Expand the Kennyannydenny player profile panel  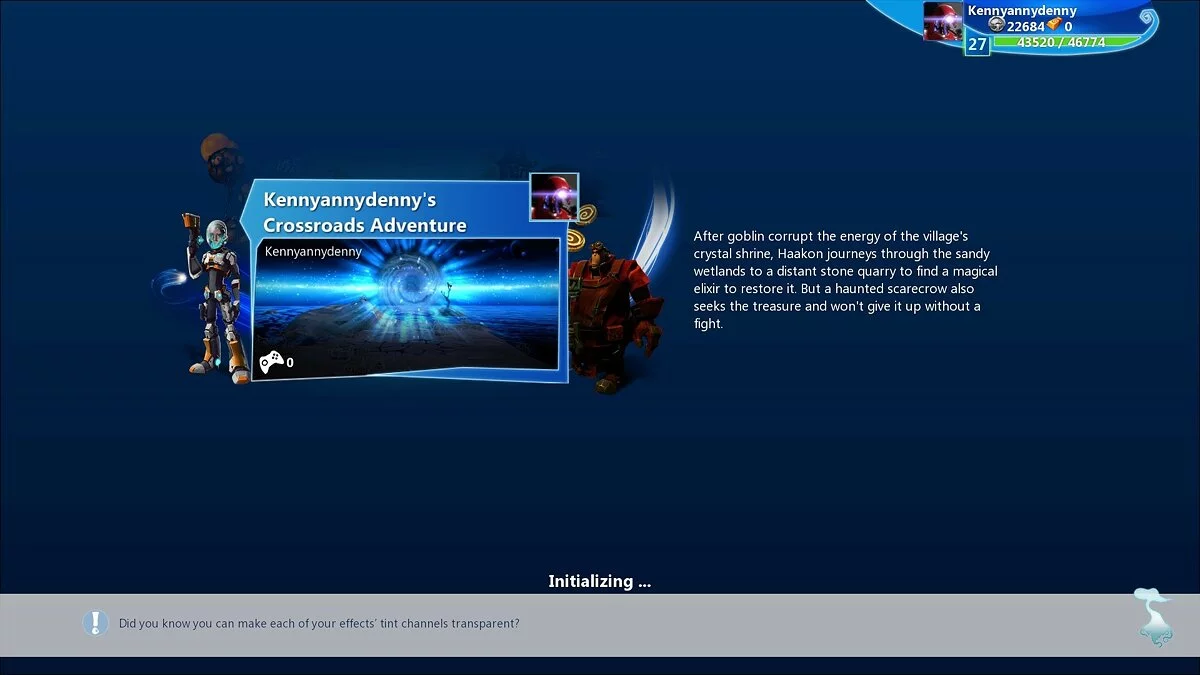1022,11
